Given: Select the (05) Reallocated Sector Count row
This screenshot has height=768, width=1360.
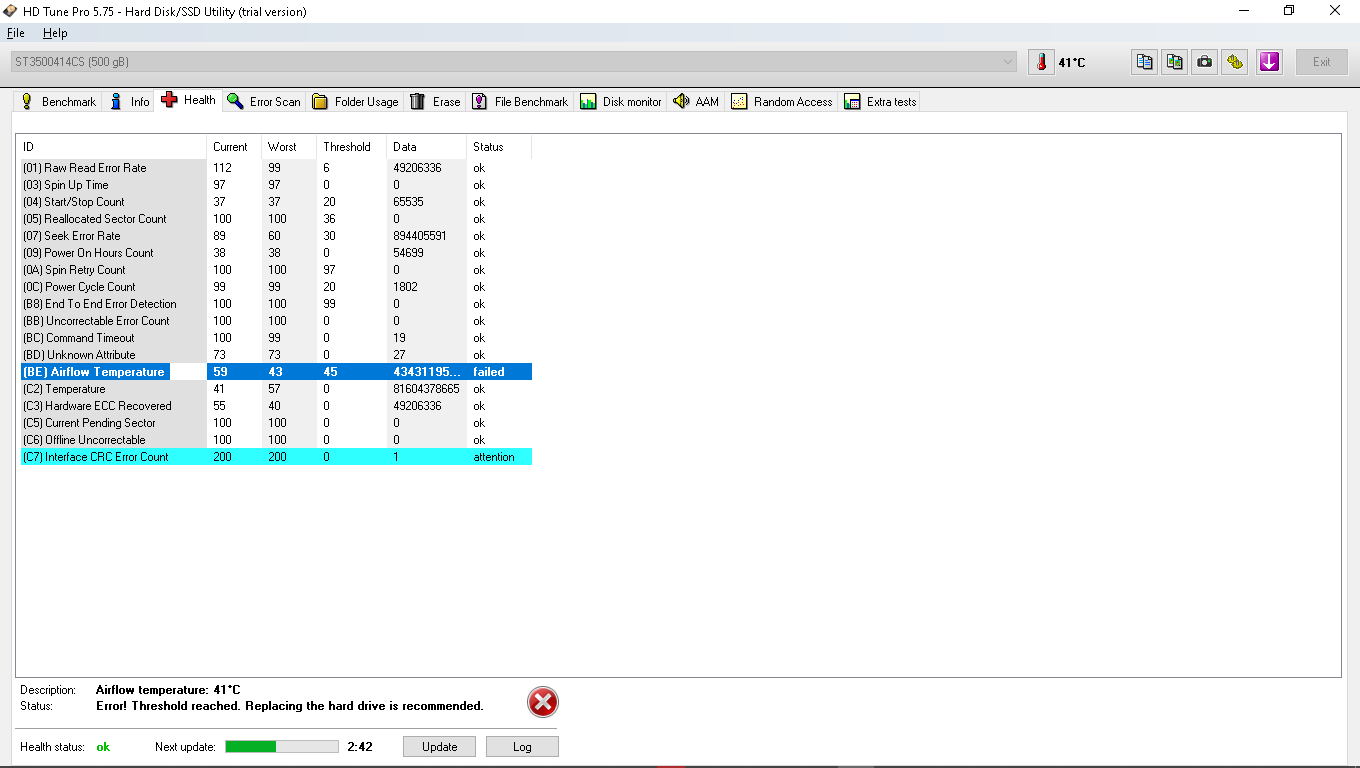Looking at the screenshot, I should [276, 219].
